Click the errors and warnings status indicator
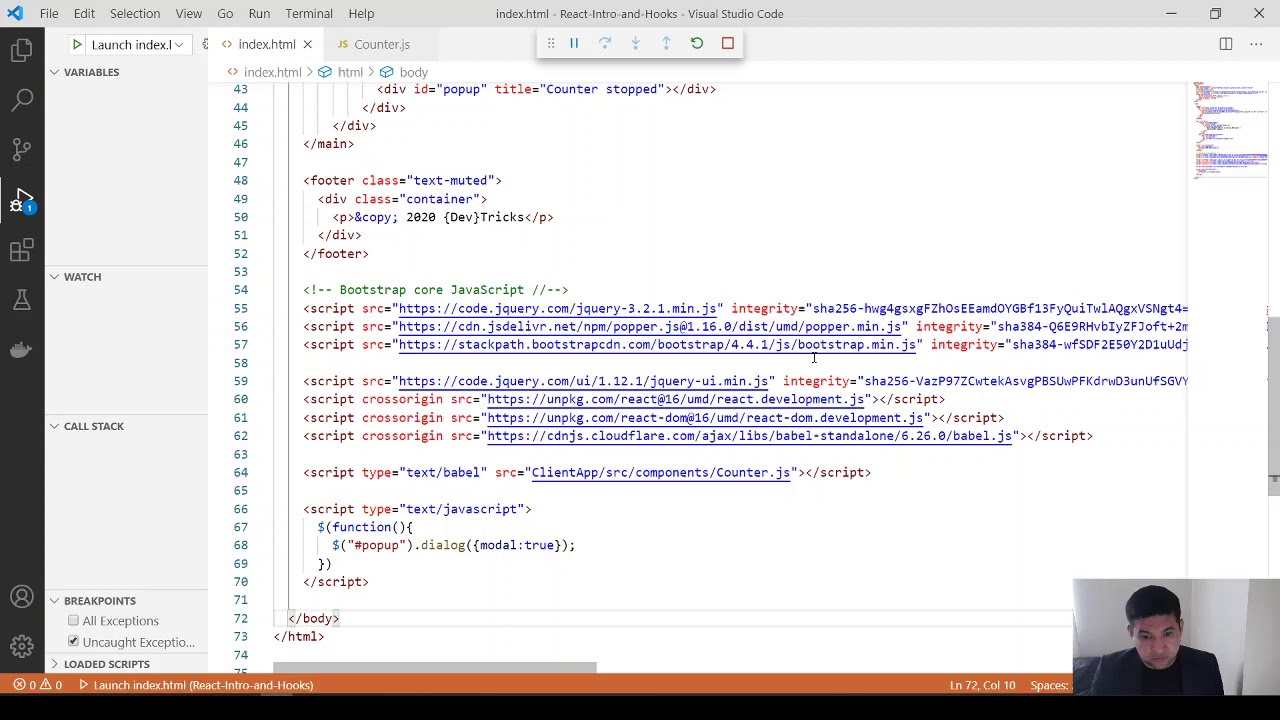The width and height of the screenshot is (1280, 720). pyautogui.click(x=38, y=685)
